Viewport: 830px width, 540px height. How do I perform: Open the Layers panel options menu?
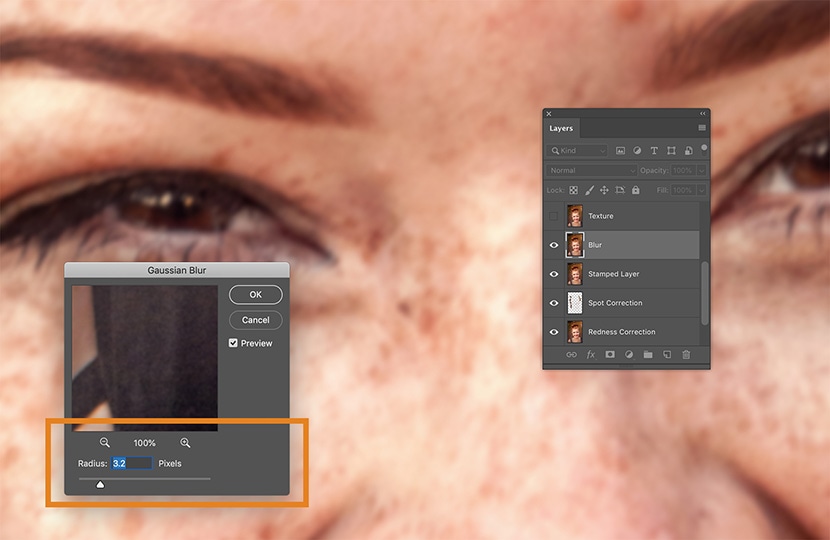(702, 128)
